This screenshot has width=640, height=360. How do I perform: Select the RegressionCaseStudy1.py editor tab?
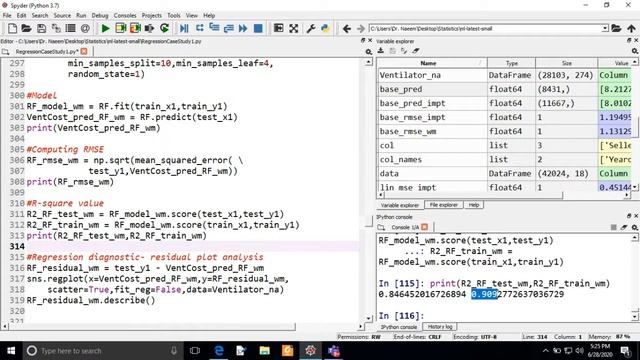[46, 52]
